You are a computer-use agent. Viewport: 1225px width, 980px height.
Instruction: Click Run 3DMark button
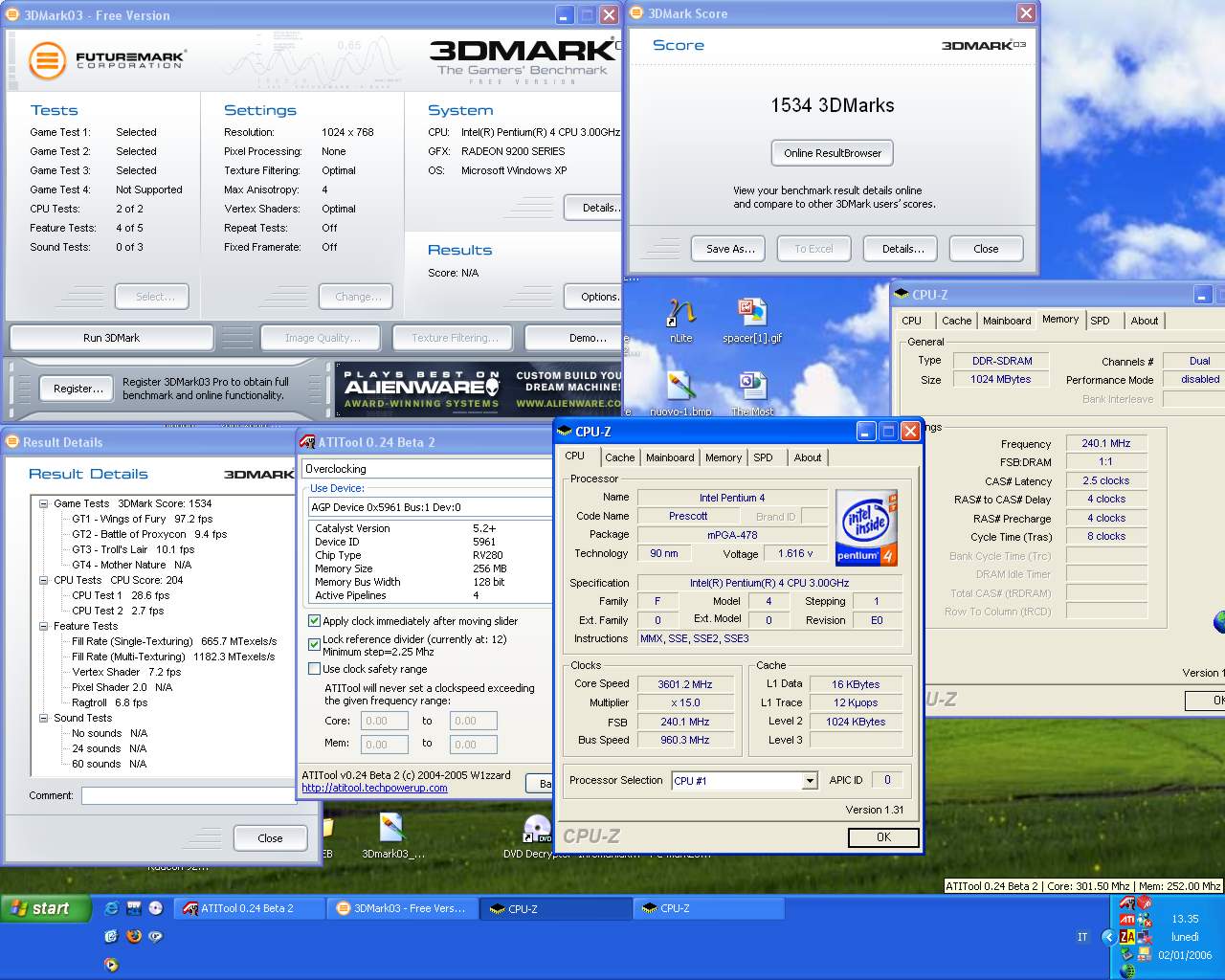tap(112, 338)
